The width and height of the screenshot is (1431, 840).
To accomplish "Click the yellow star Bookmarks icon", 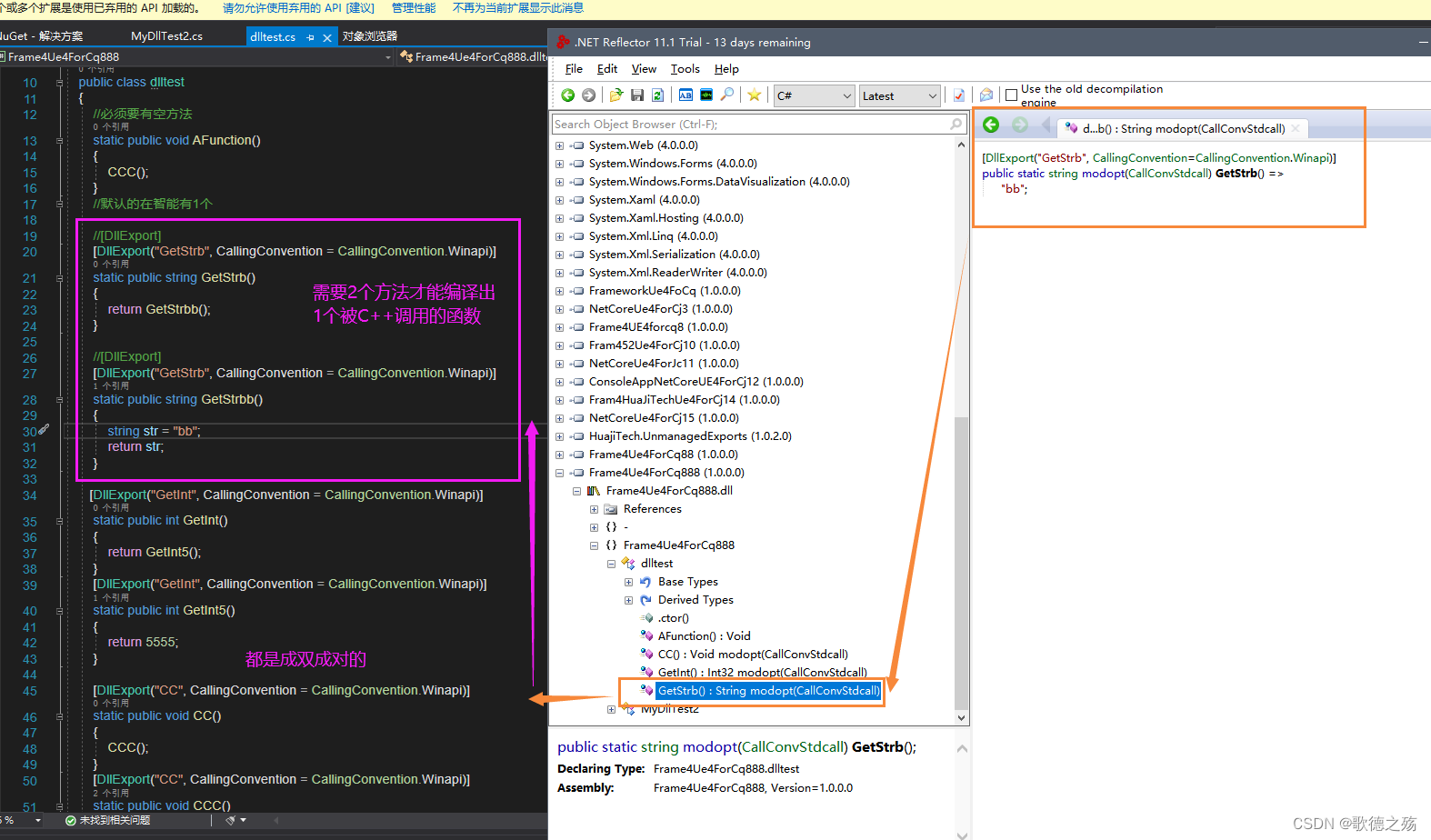I will [755, 95].
